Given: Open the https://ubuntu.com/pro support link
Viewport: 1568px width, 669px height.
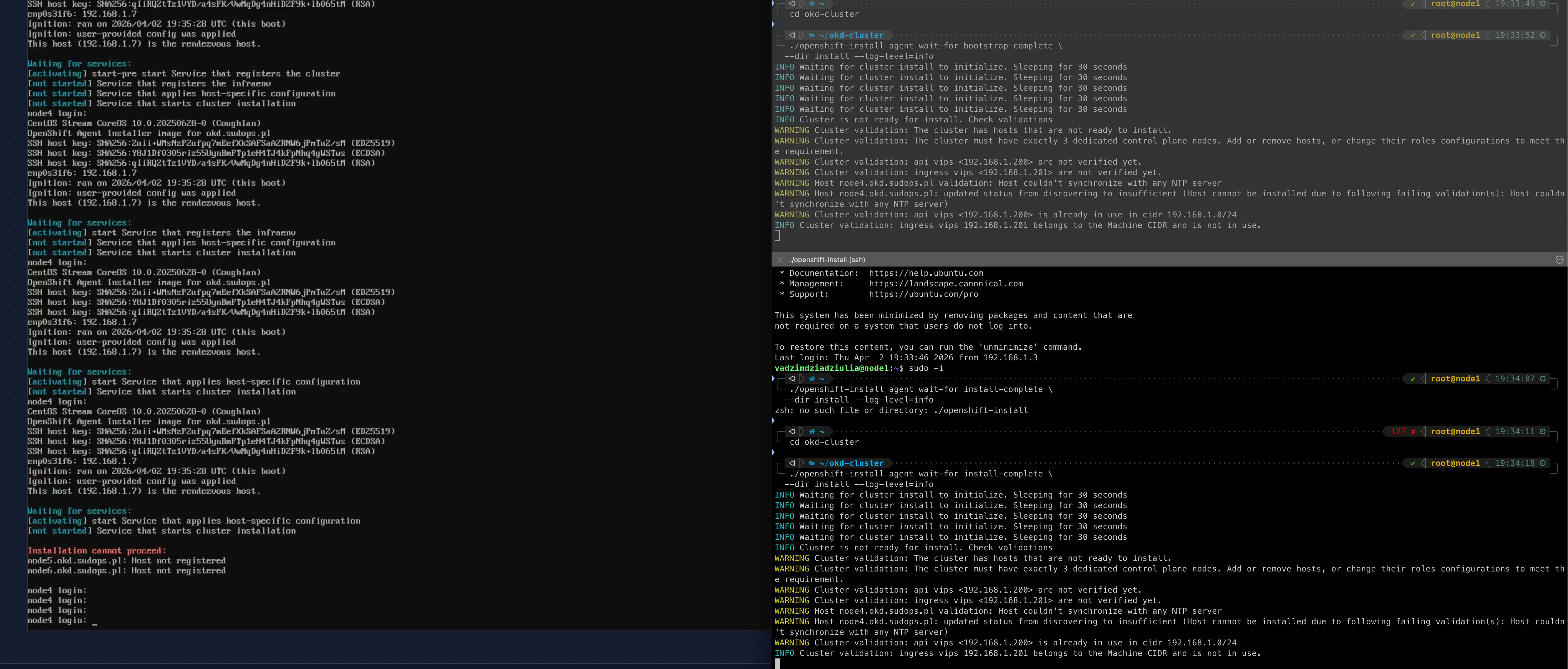Looking at the screenshot, I should tap(923, 294).
